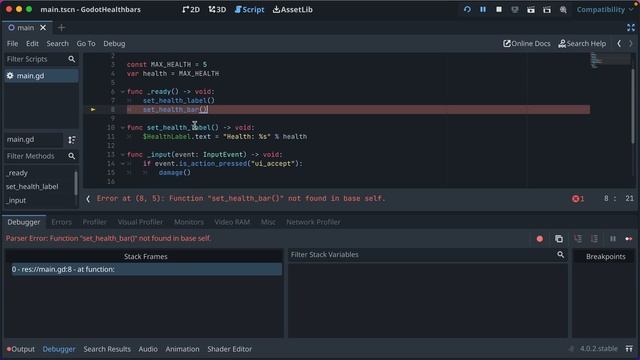Click the code editor vertical scrollbar

tap(633, 106)
